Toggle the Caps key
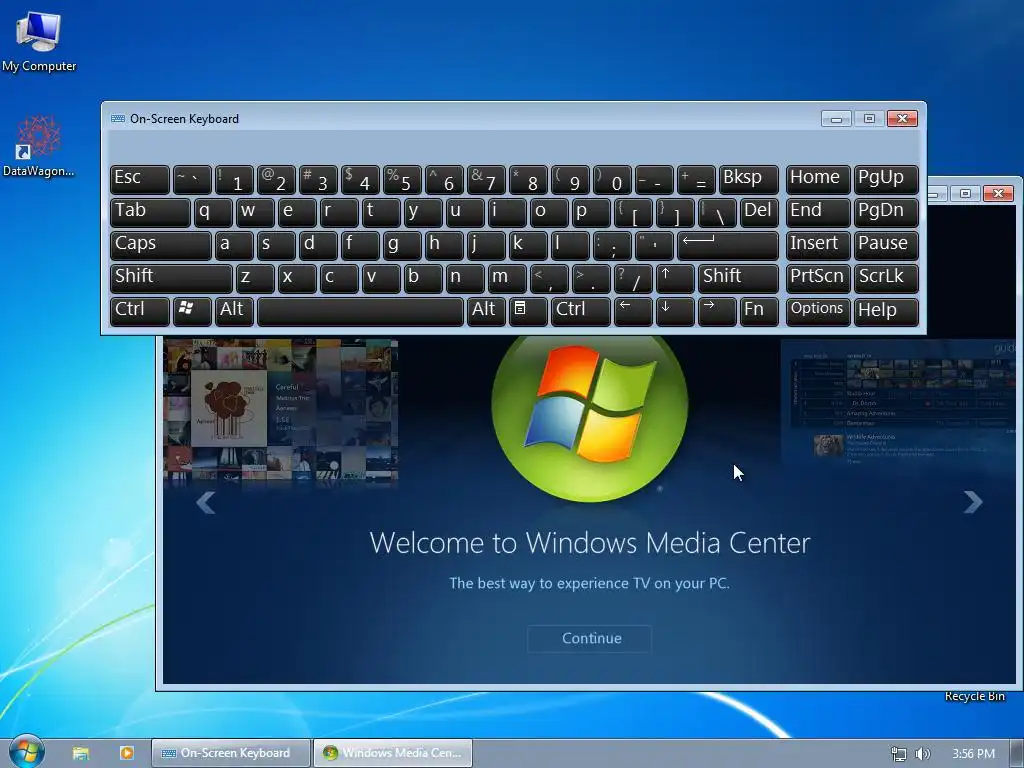Viewport: 1024px width, 768px height. point(161,246)
